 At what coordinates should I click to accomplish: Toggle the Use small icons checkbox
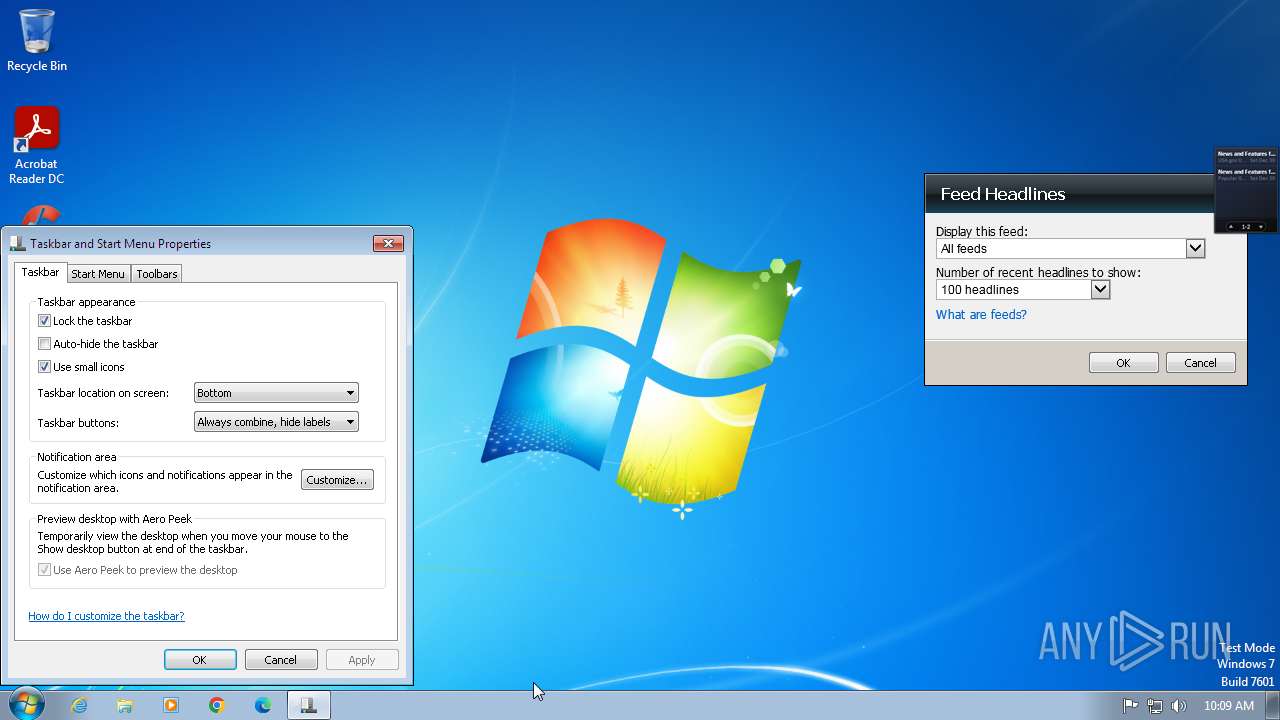coord(44,367)
